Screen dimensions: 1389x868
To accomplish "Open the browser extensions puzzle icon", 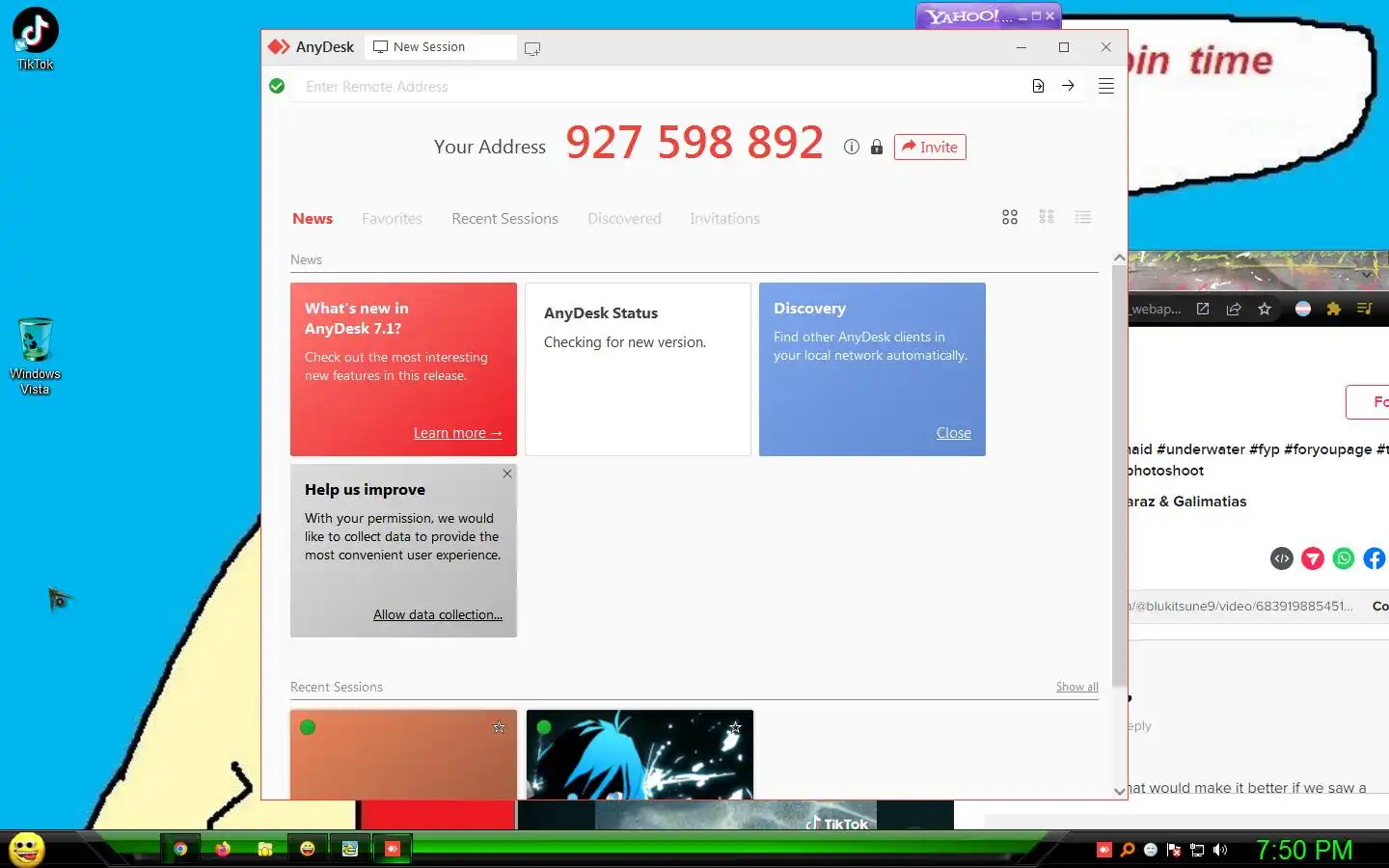I will click(x=1334, y=309).
